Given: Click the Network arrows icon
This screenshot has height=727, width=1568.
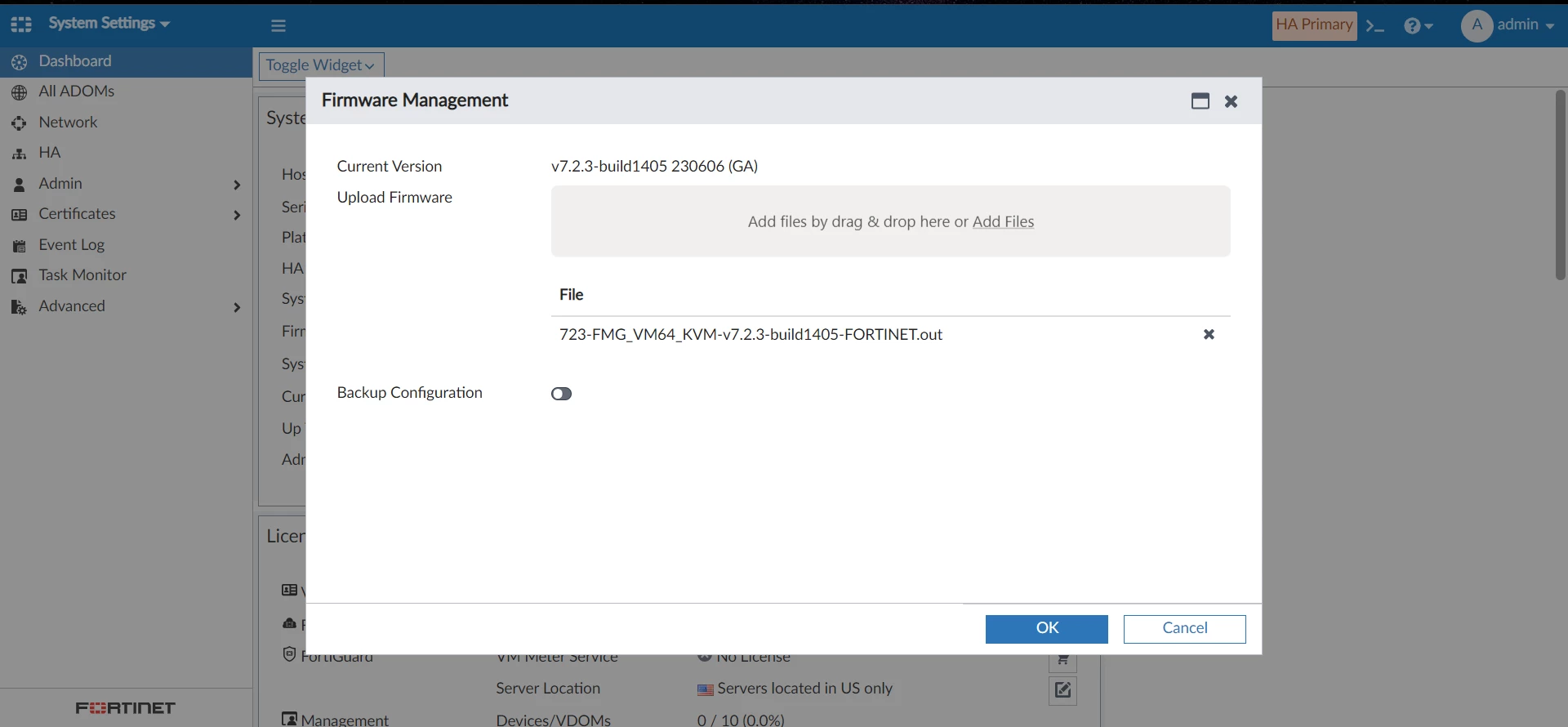Looking at the screenshot, I should pos(20,123).
